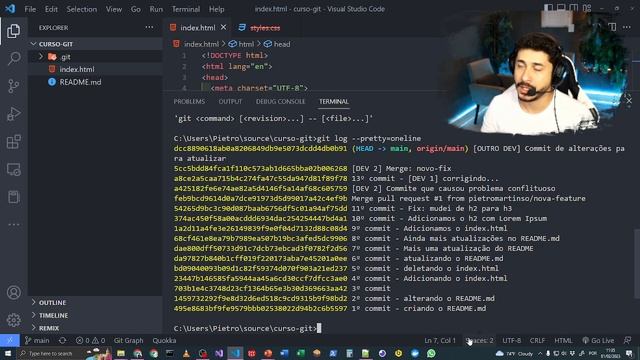The height and width of the screenshot is (360, 640).
Task: Open the Selection menu
Action: tap(82, 9)
